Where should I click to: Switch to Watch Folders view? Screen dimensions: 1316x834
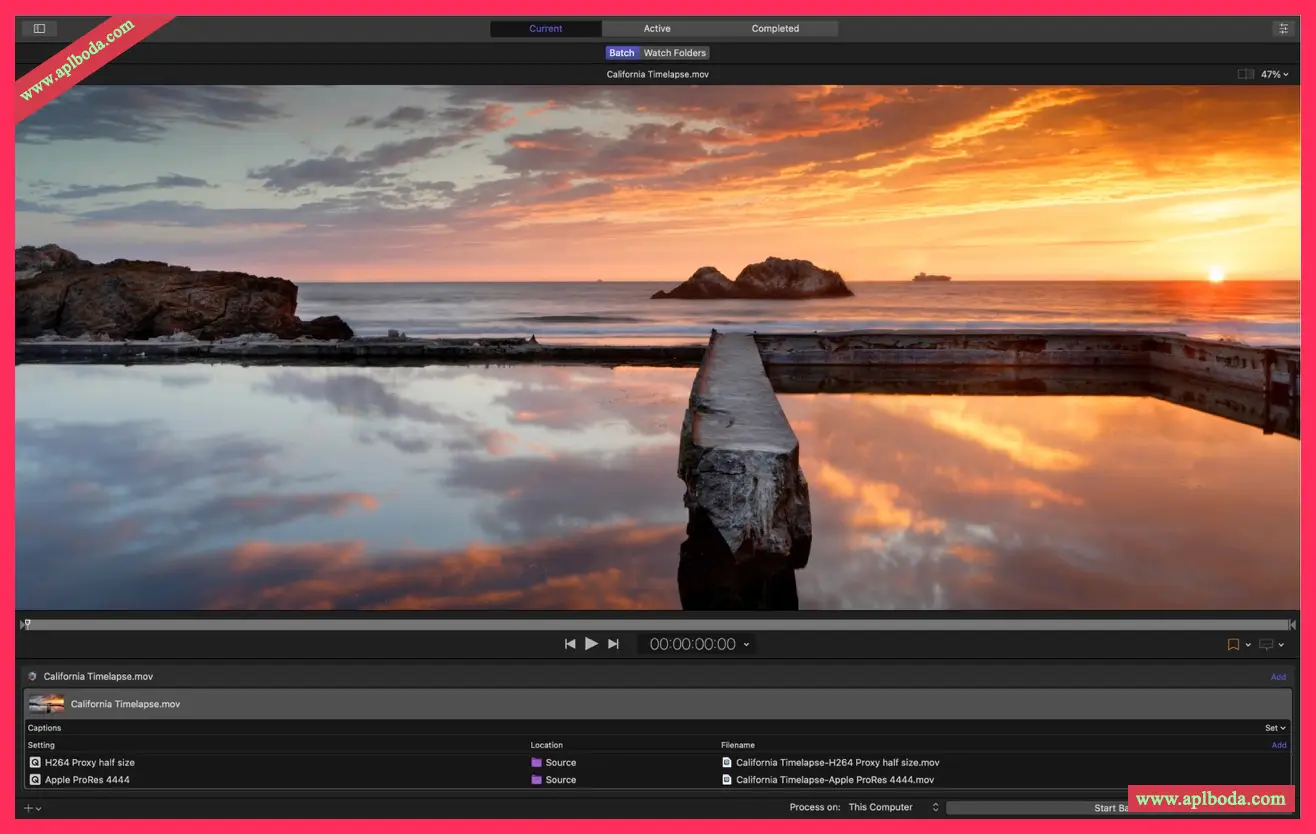(x=674, y=53)
